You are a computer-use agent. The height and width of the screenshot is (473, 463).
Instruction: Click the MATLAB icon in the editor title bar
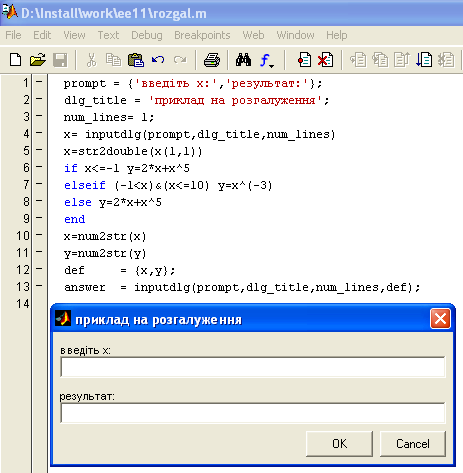click(9, 12)
